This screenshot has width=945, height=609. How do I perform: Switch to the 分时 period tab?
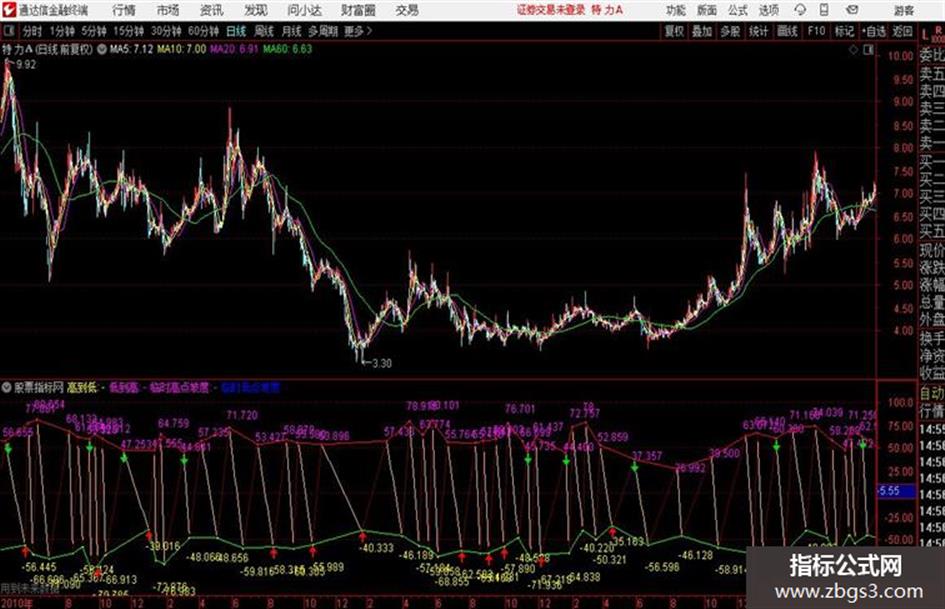[33, 31]
